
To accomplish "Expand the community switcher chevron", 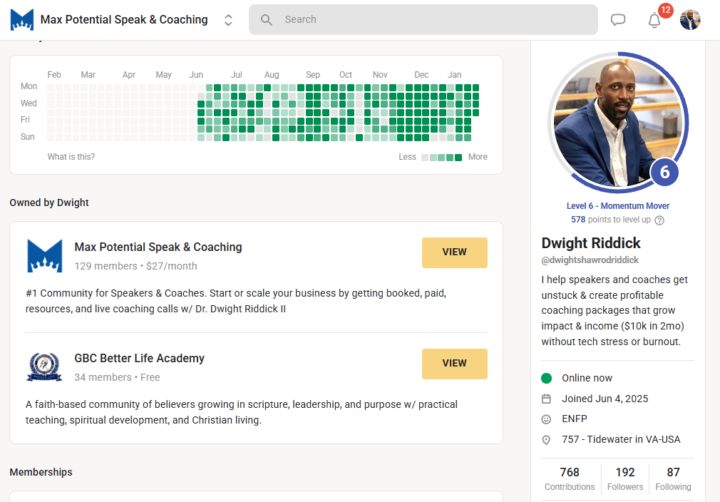I will pyautogui.click(x=228, y=20).
